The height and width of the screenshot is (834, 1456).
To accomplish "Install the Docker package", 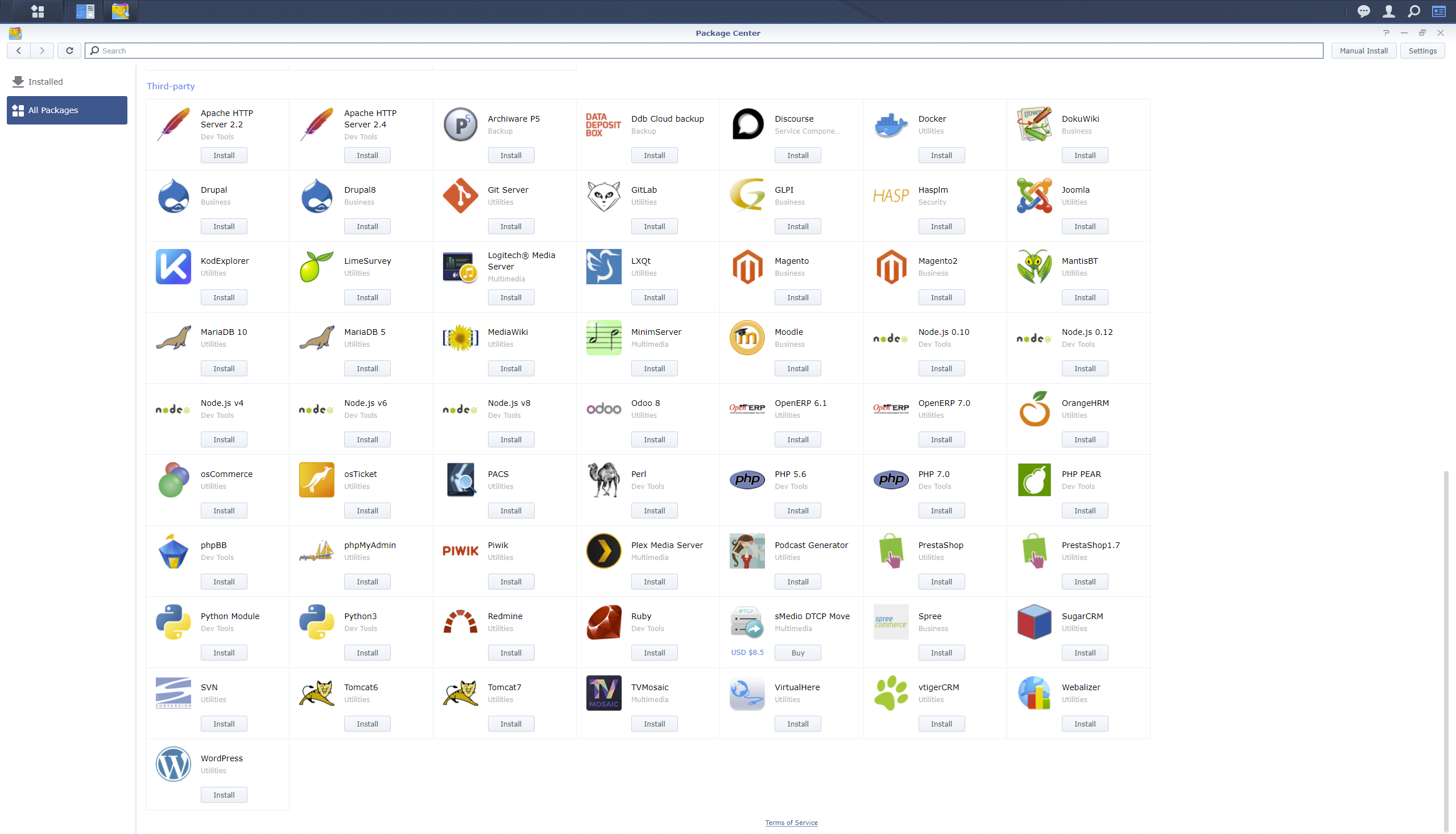I will (x=941, y=155).
